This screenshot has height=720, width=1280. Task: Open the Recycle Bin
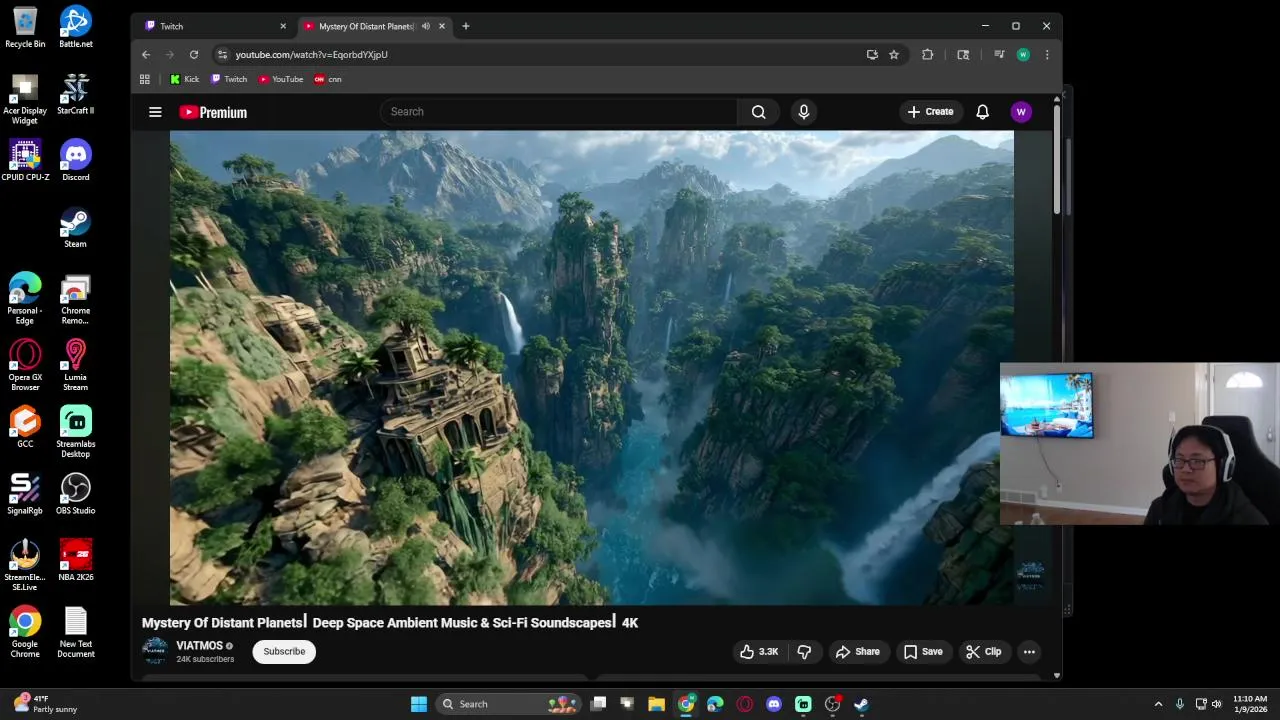25,27
